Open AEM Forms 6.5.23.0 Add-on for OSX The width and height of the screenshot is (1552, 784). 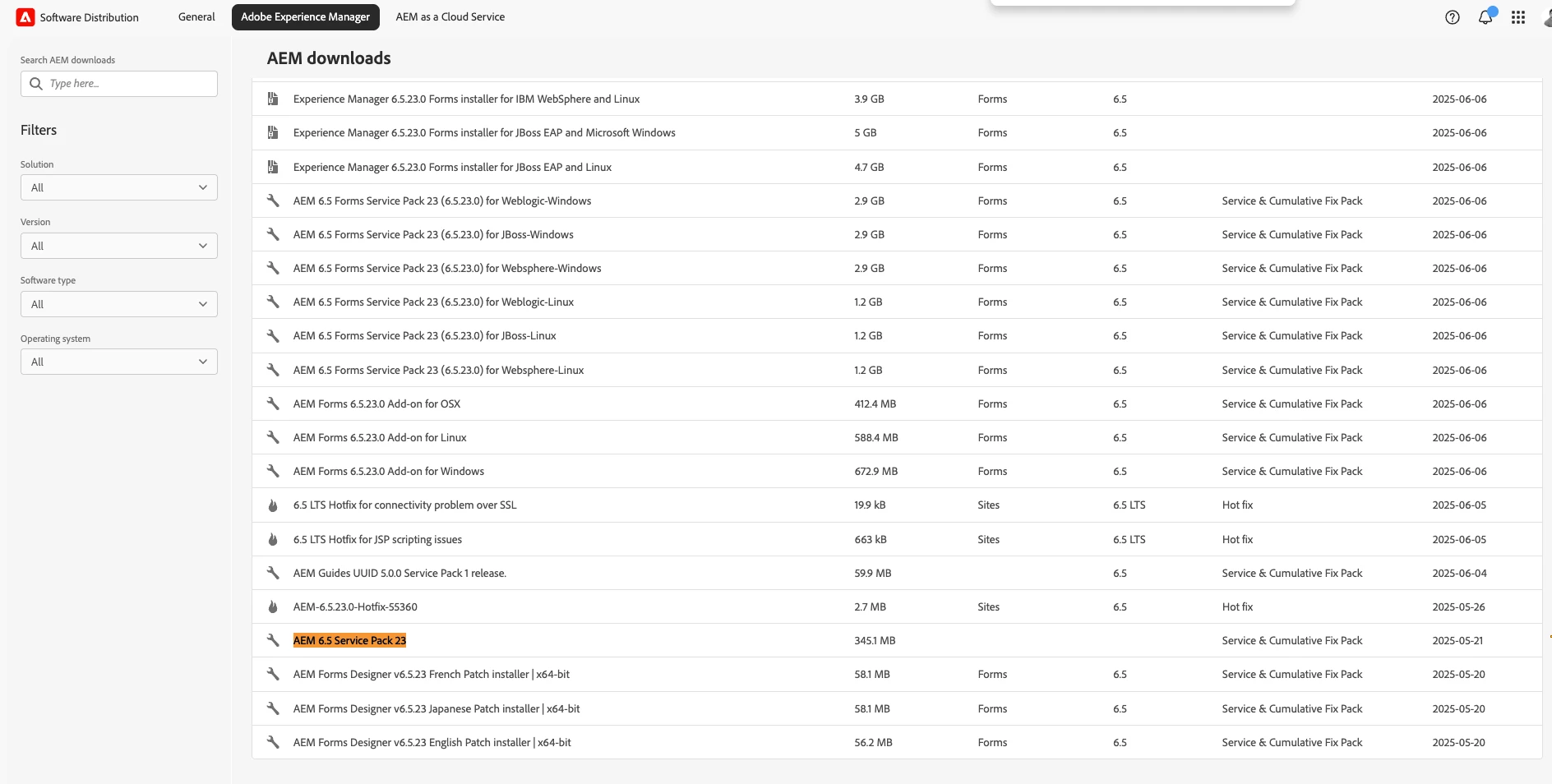tap(376, 404)
